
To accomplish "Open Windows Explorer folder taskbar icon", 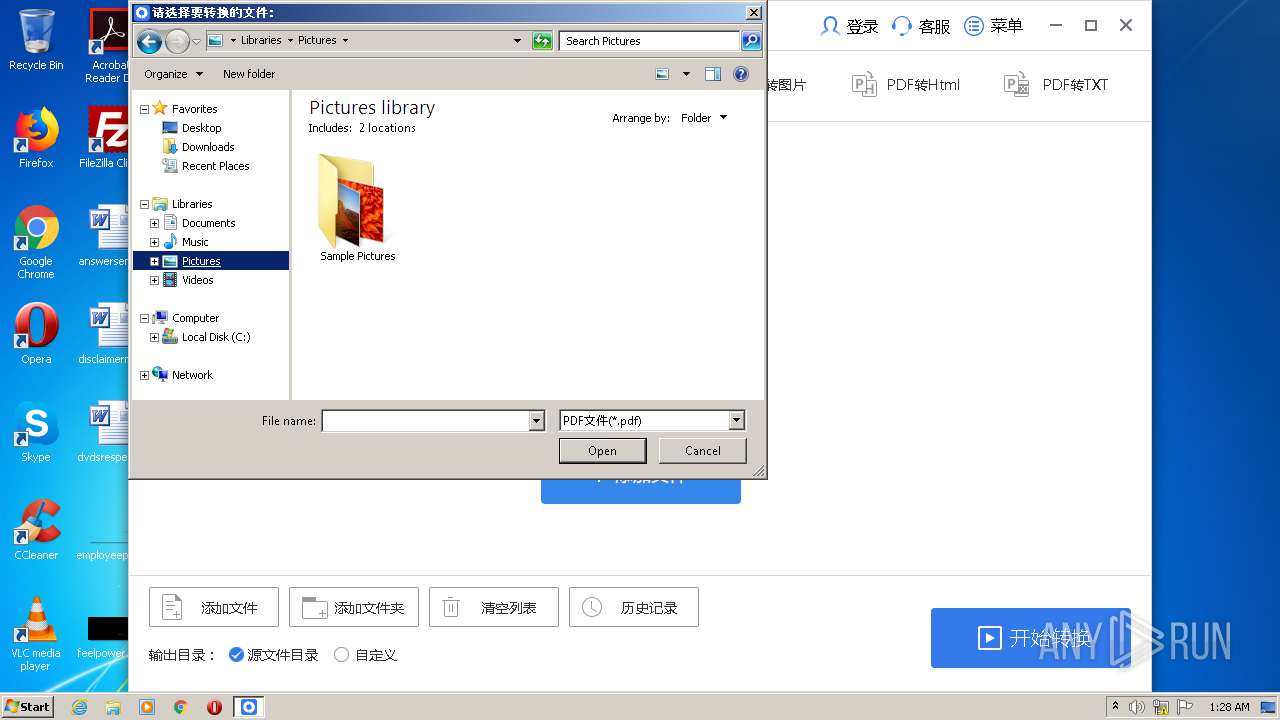I will [x=113, y=707].
